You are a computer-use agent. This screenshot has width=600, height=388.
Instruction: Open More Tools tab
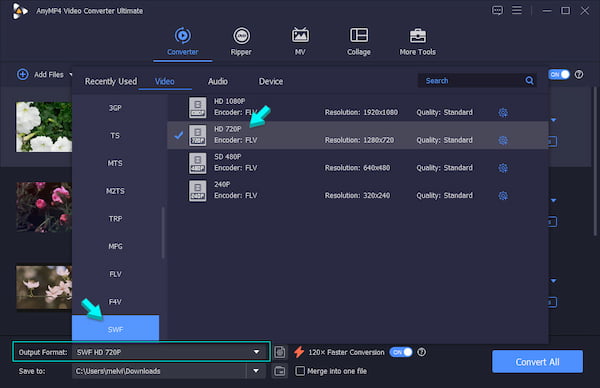pos(417,41)
